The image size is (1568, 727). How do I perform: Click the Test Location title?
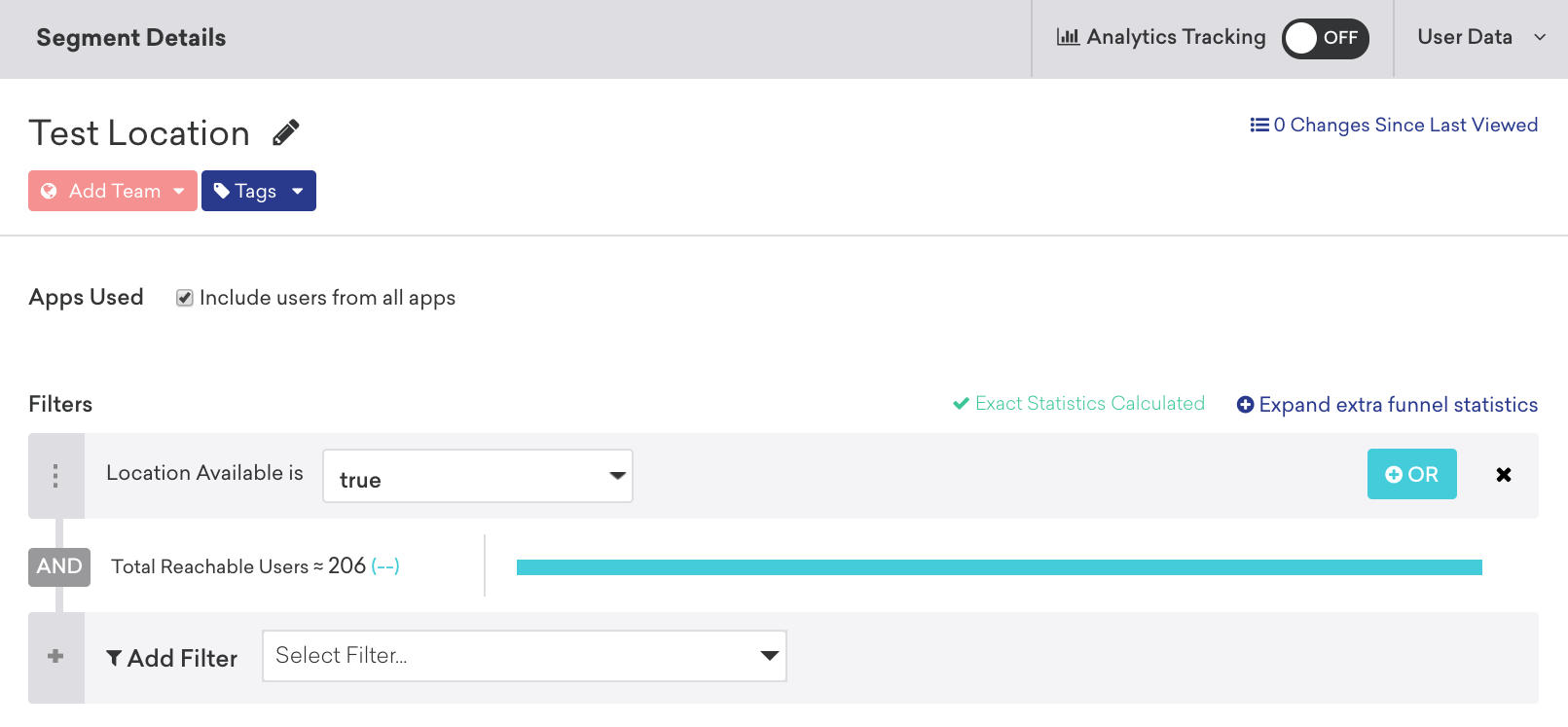pos(139,133)
